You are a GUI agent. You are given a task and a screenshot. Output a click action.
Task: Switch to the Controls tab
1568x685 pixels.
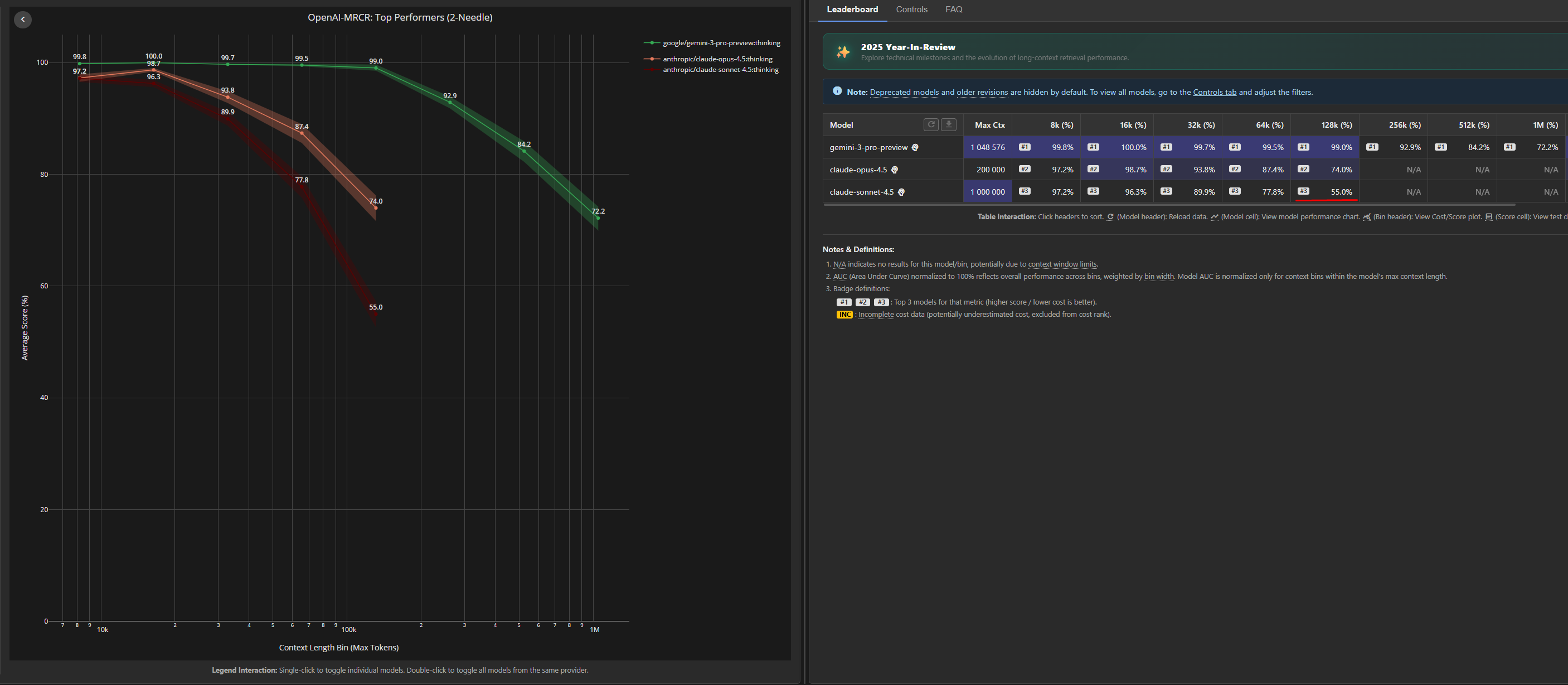coord(911,9)
